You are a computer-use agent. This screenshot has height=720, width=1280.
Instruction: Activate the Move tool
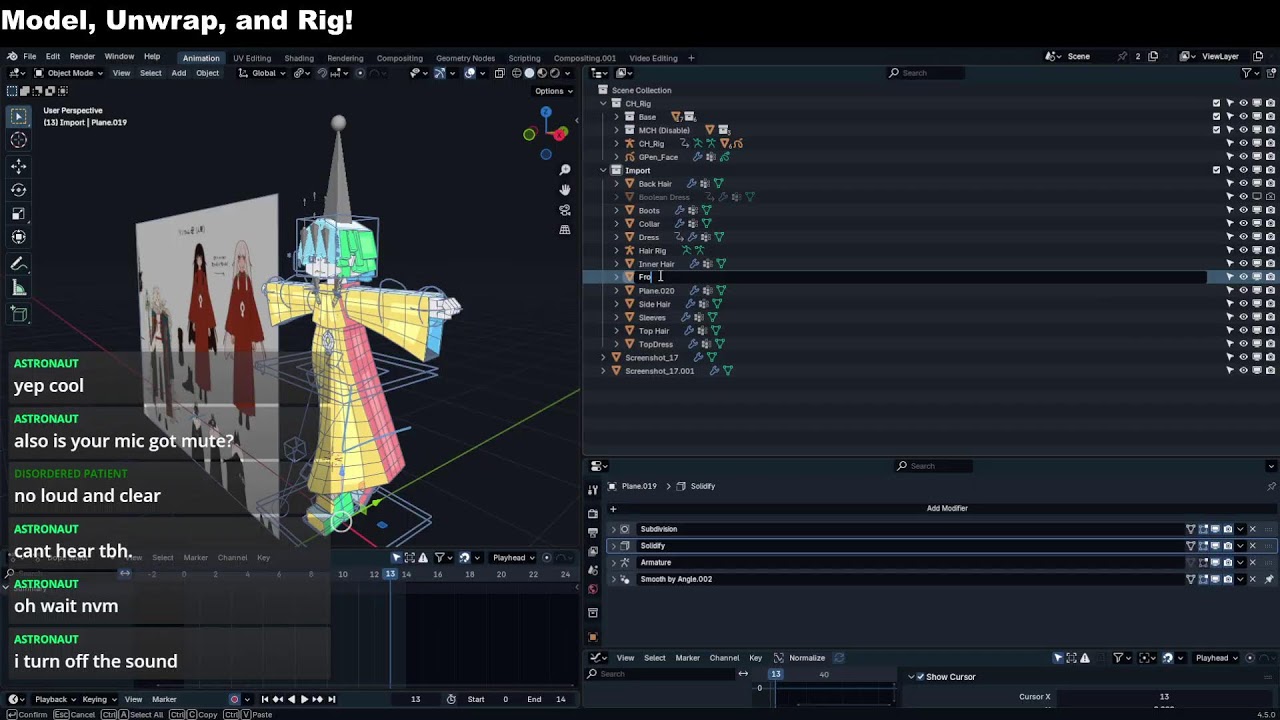point(19,166)
